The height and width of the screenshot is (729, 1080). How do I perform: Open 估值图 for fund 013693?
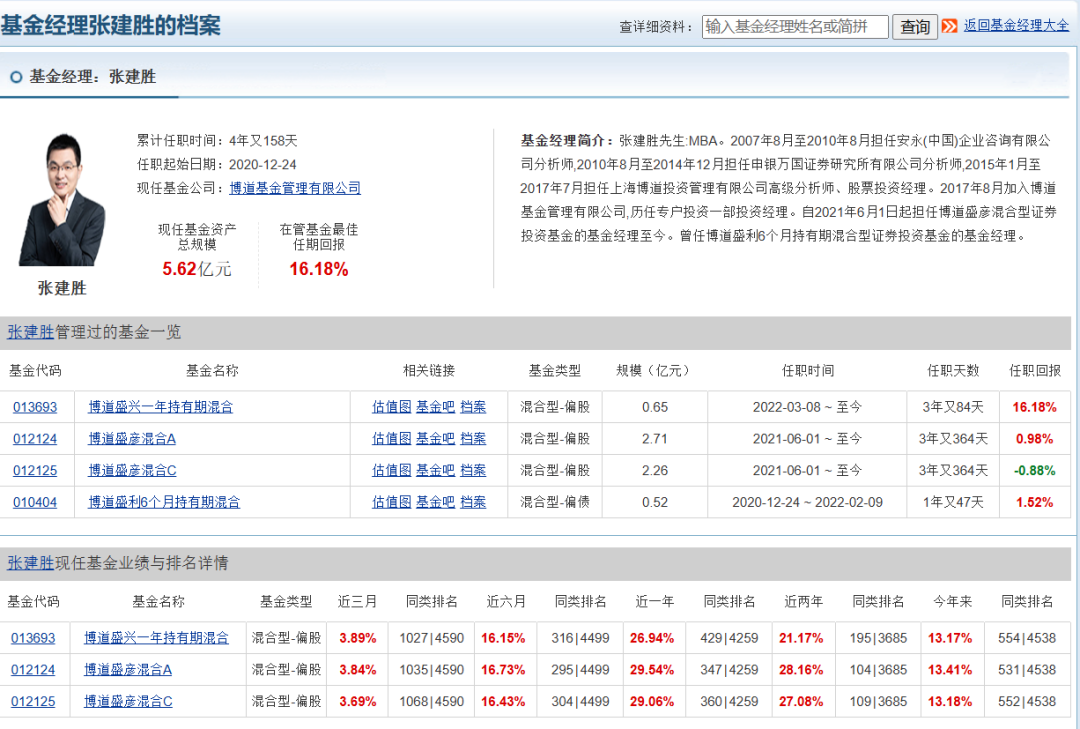coord(391,407)
